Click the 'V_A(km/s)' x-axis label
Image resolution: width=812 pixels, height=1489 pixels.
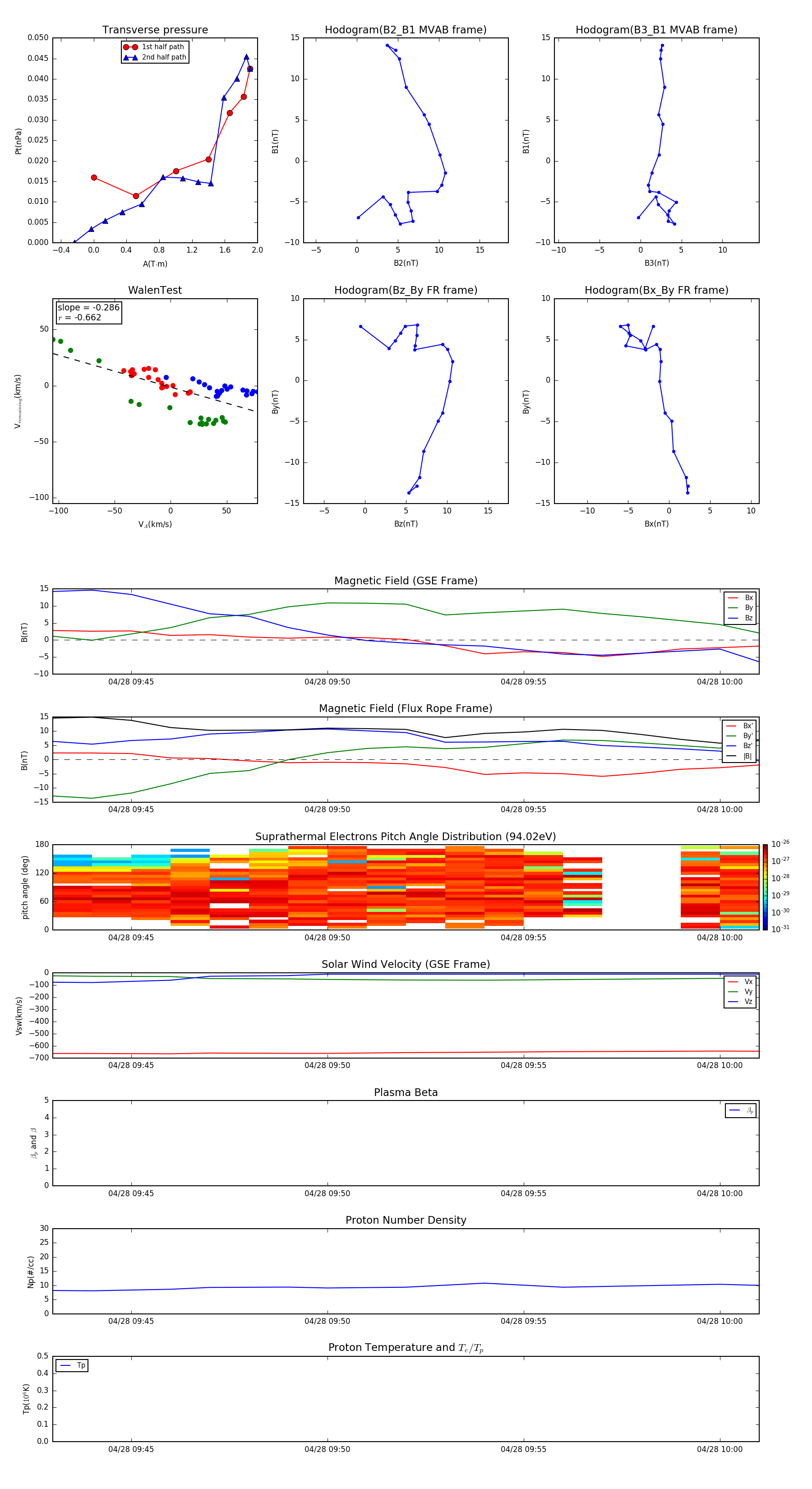[155, 524]
